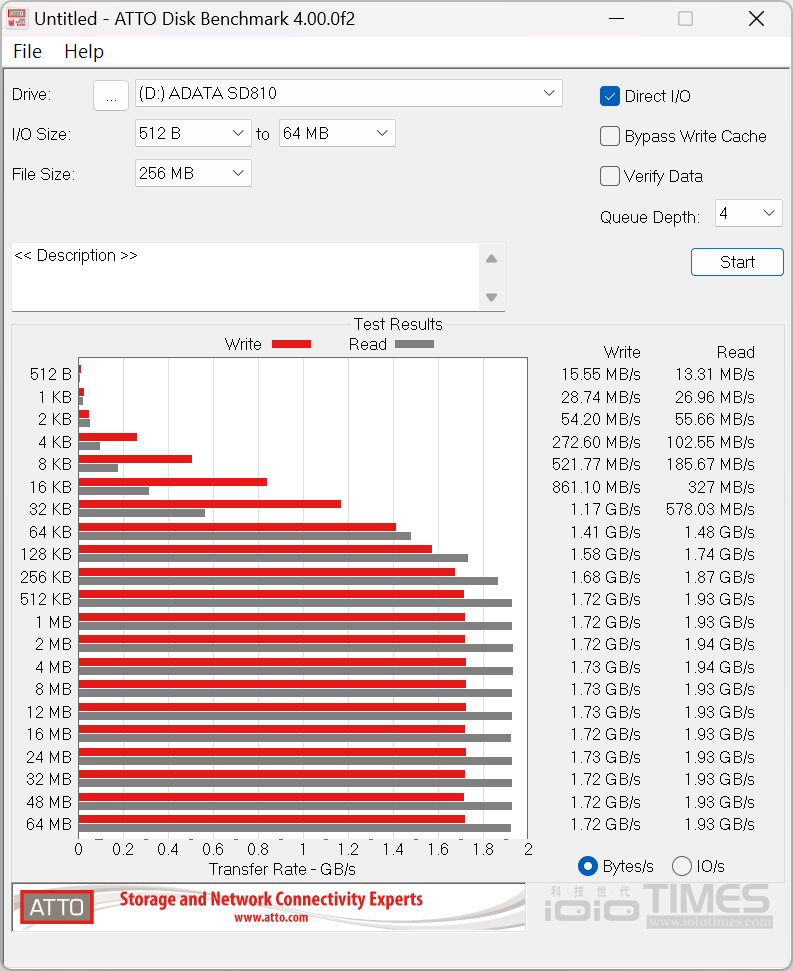This screenshot has height=971, width=793.
Task: Check the Verify Data checkbox
Action: point(610,176)
